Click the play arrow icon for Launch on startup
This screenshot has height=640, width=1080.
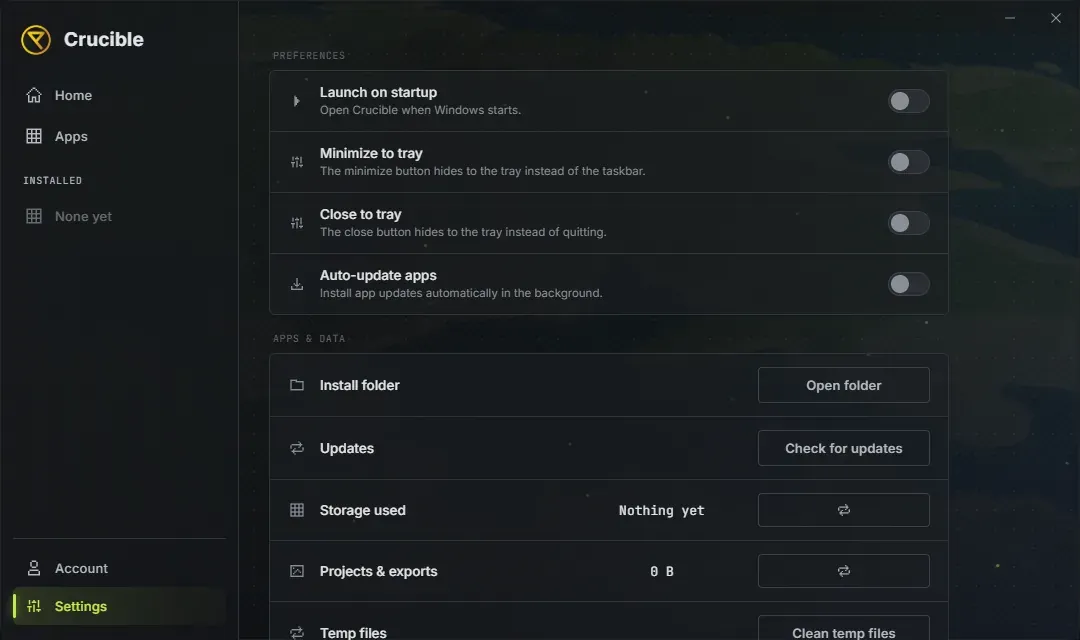(297, 101)
